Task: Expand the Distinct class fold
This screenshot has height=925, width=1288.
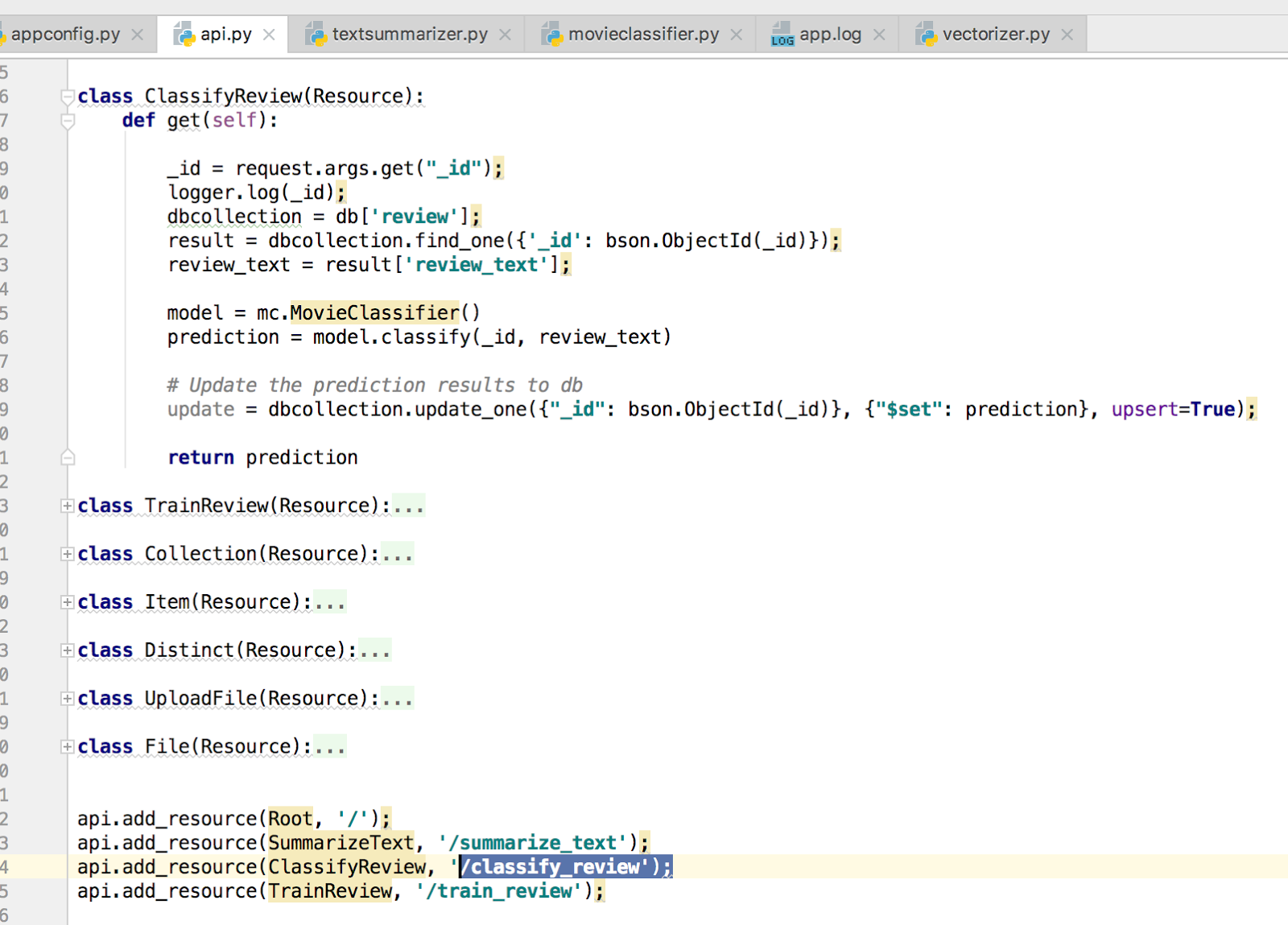Action: [68, 650]
